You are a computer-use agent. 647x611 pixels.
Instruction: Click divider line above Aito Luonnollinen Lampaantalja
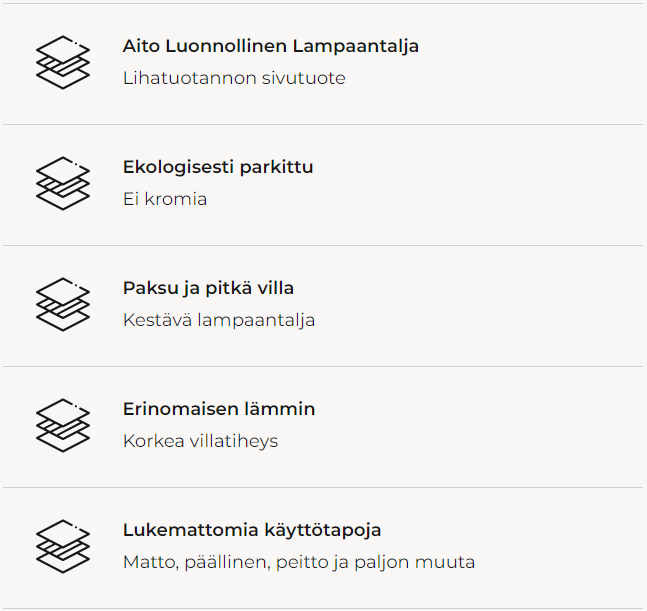click(323, 3)
